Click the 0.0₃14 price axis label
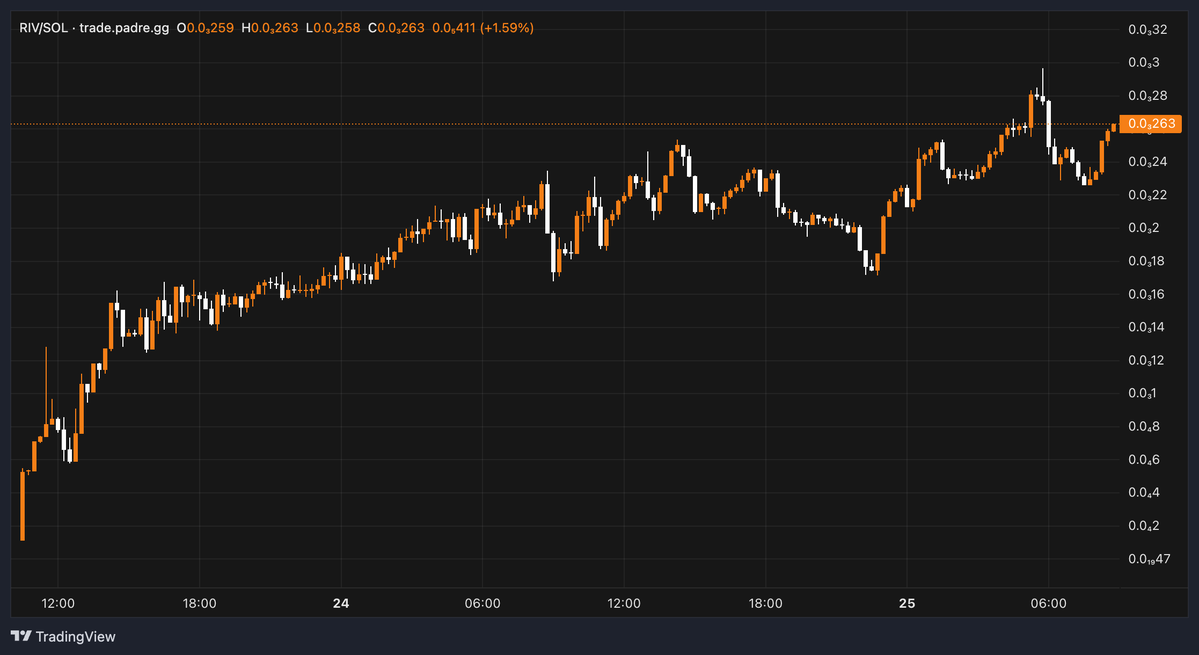The height and width of the screenshot is (655, 1199). 1148,327
